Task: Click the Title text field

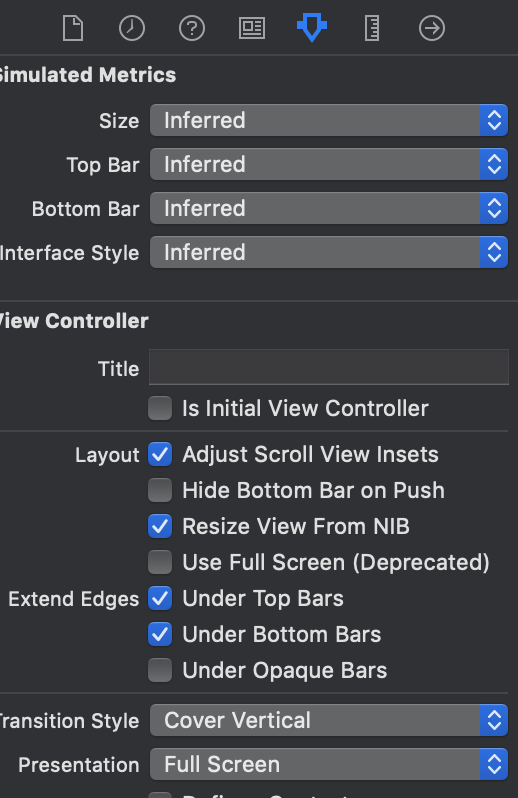Action: (329, 367)
